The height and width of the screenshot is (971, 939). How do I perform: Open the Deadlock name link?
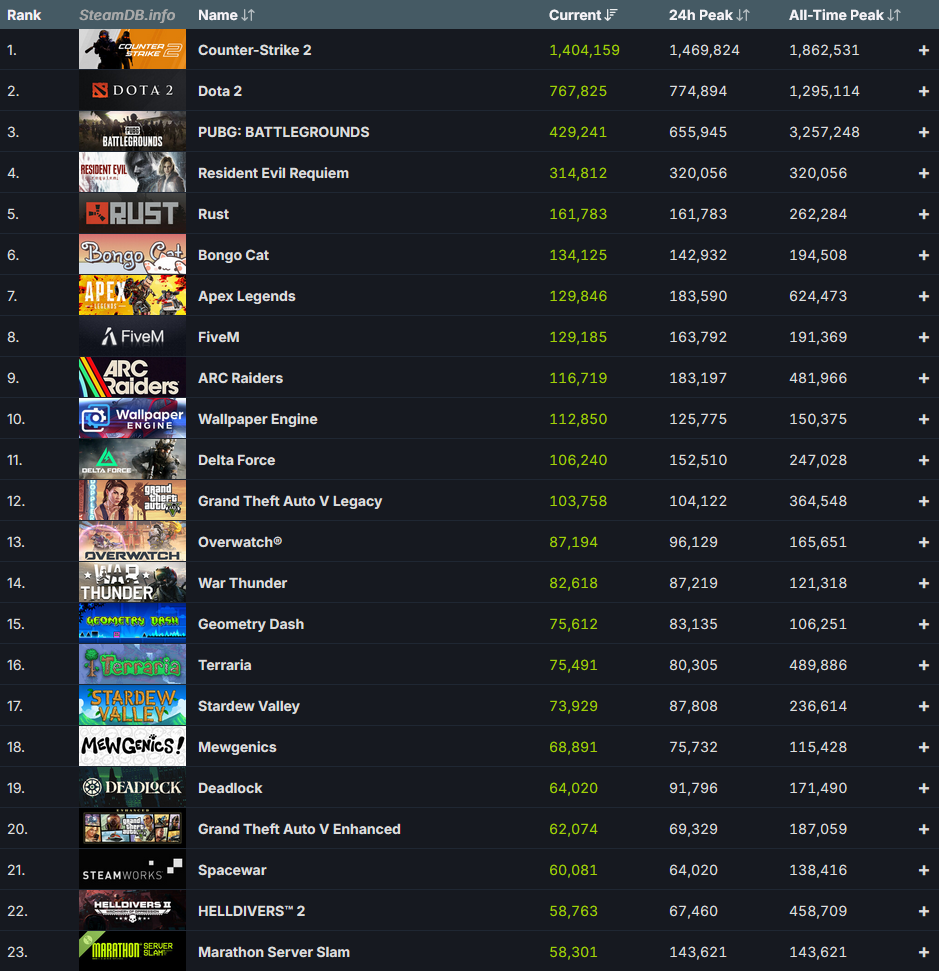[230, 788]
